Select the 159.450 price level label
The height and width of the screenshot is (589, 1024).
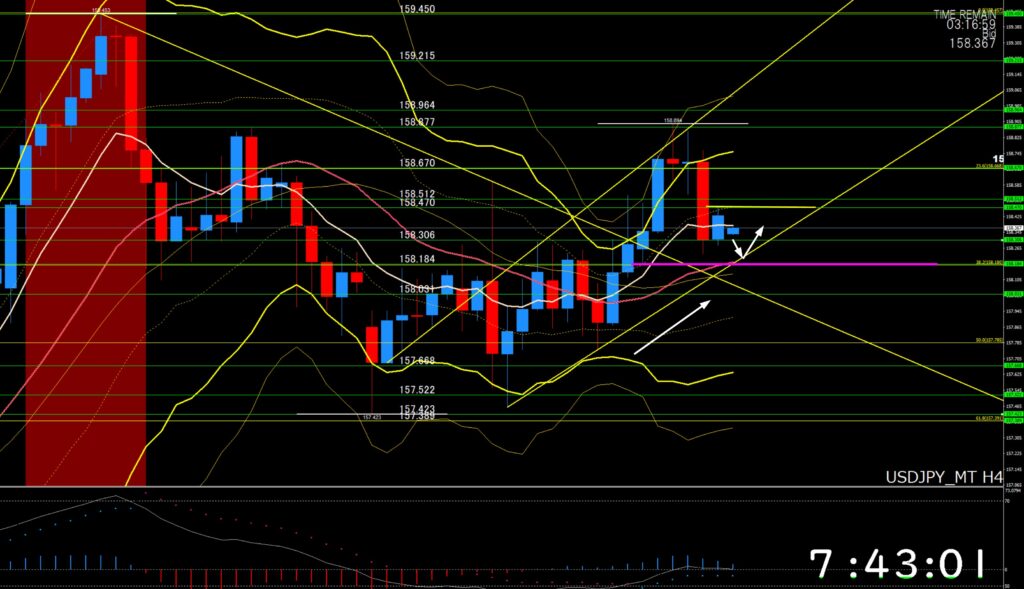[416, 9]
